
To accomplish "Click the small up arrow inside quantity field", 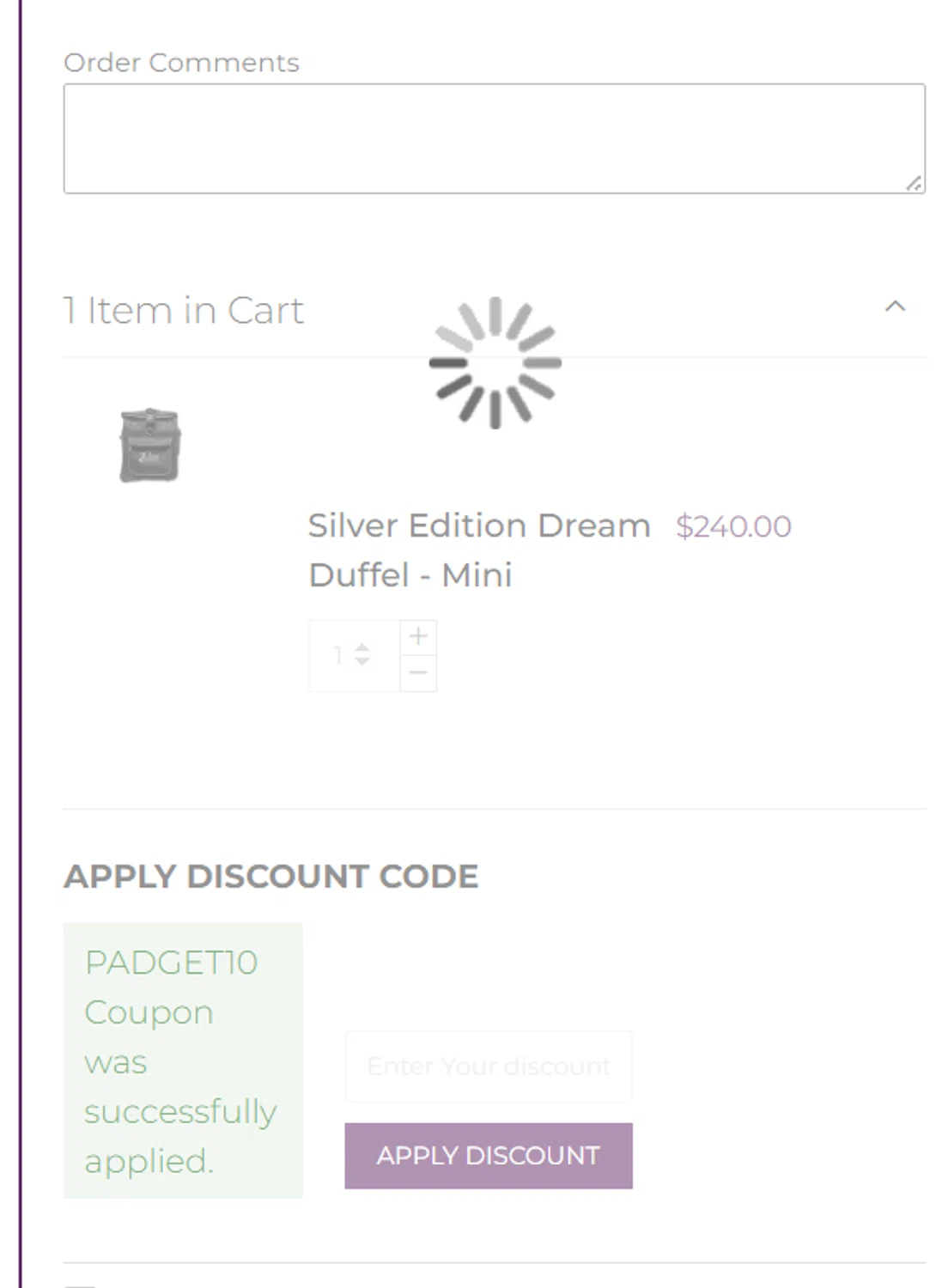I will [362, 647].
